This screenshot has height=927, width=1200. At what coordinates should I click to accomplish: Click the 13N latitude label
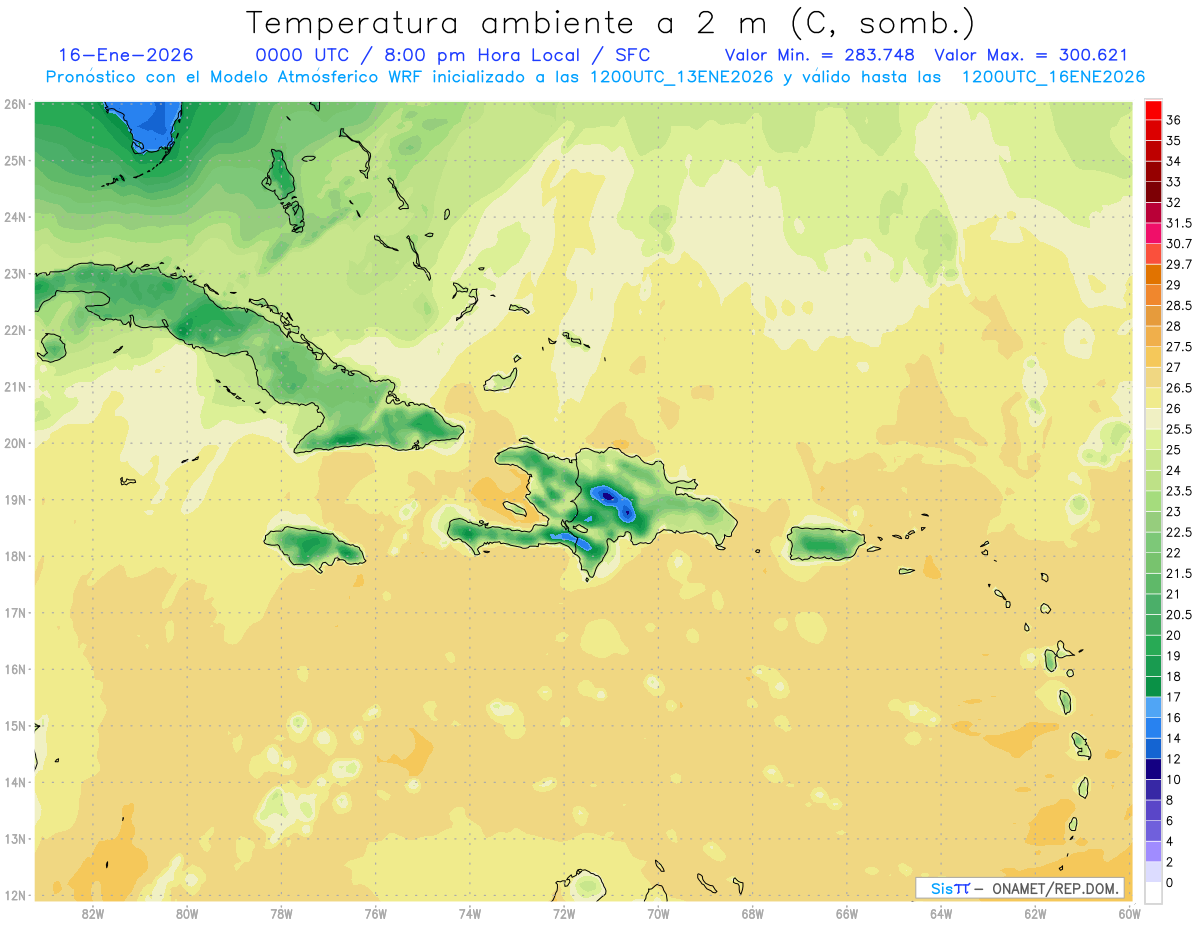14,839
